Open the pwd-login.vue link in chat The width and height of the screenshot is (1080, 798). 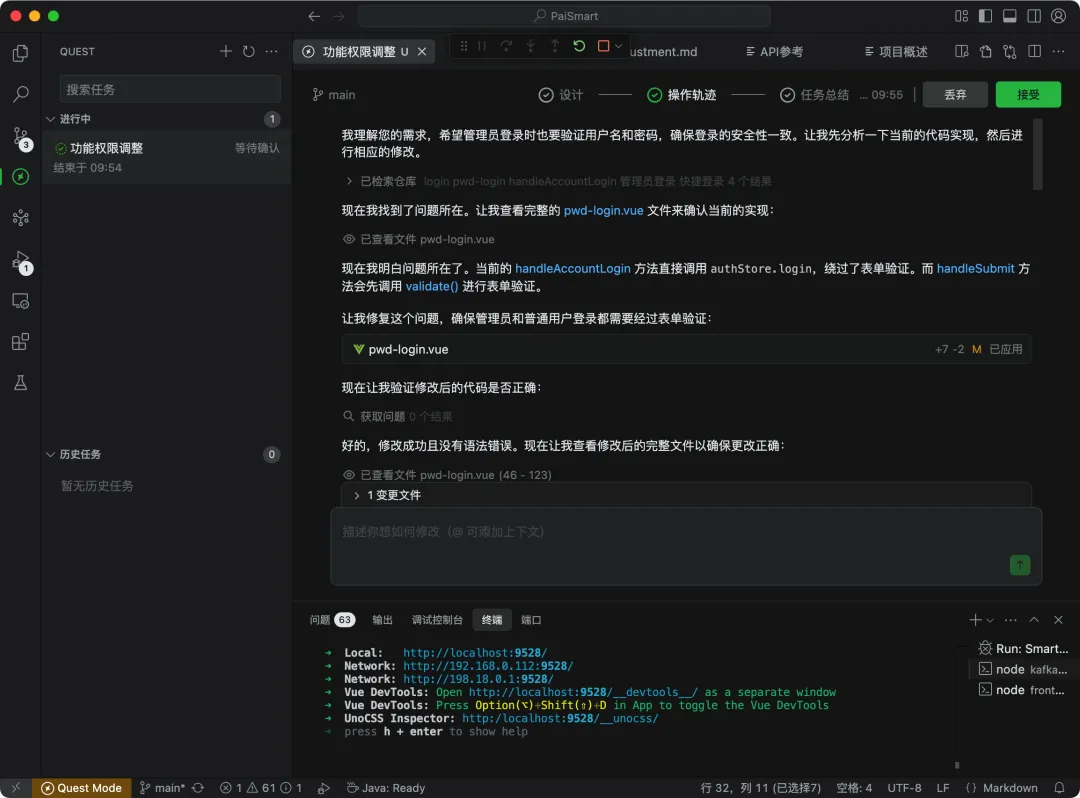pos(603,210)
